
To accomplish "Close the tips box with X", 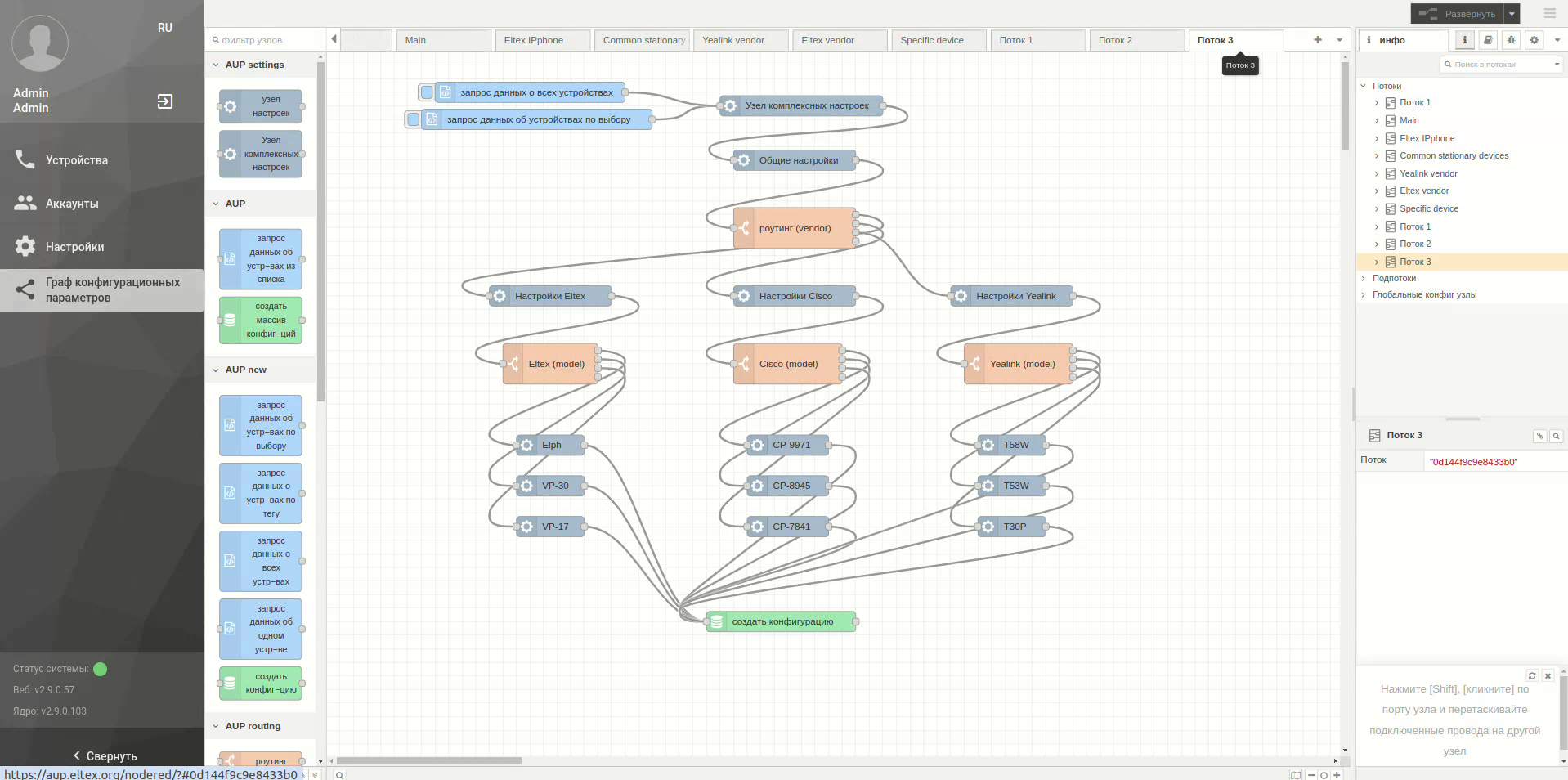I will 1548,675.
